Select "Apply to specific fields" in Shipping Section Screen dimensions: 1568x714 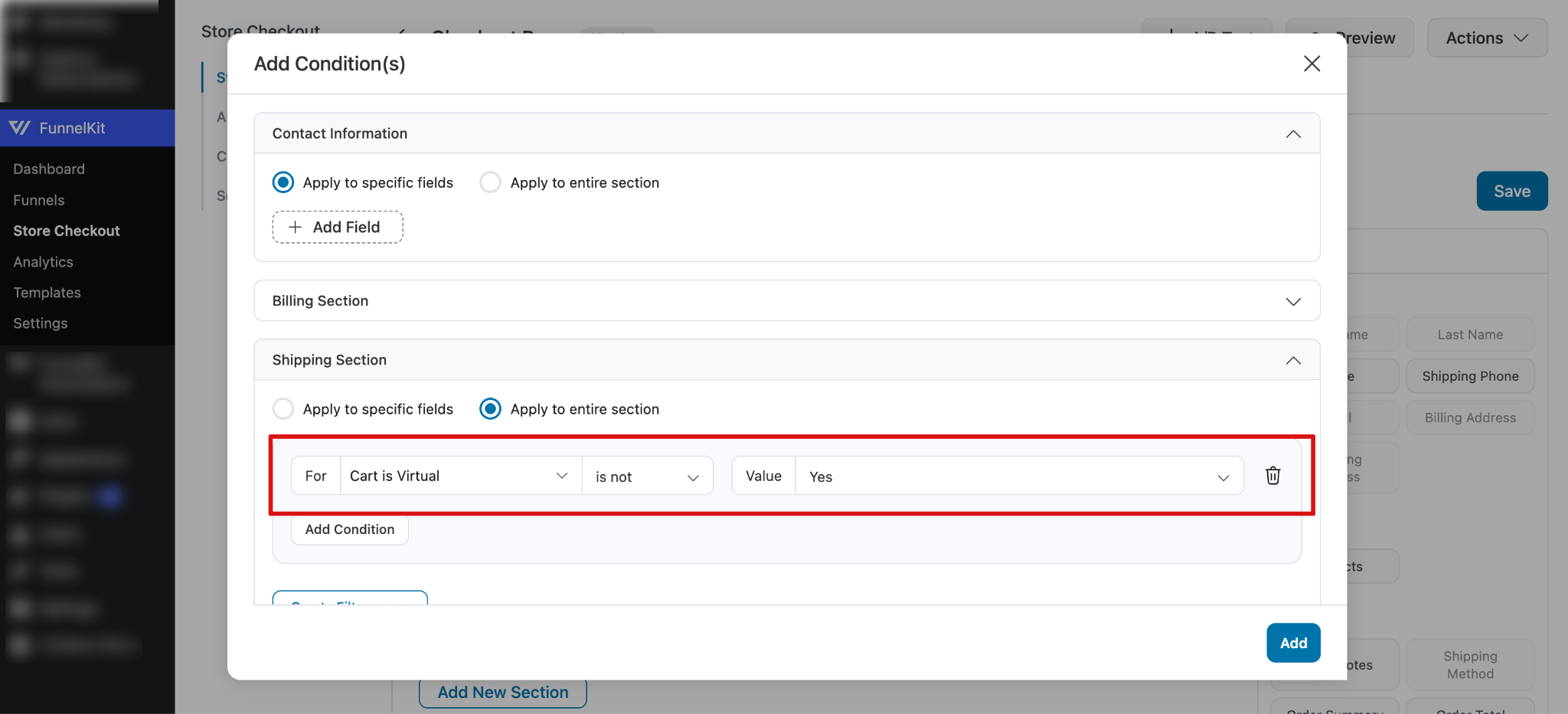coord(283,408)
